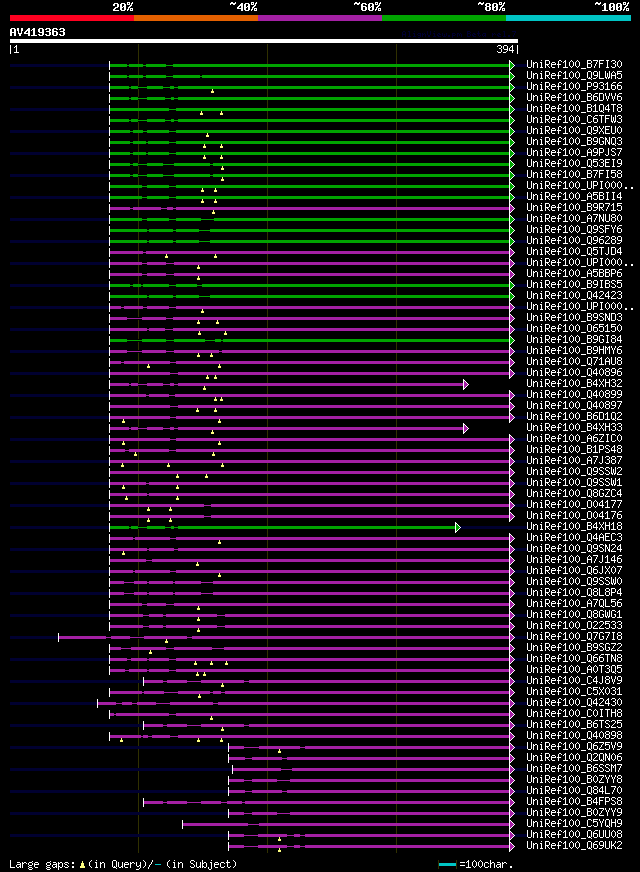Select hit label UniRef100_Q69UK2
Screen dimensions: 640x872
[x=574, y=846]
